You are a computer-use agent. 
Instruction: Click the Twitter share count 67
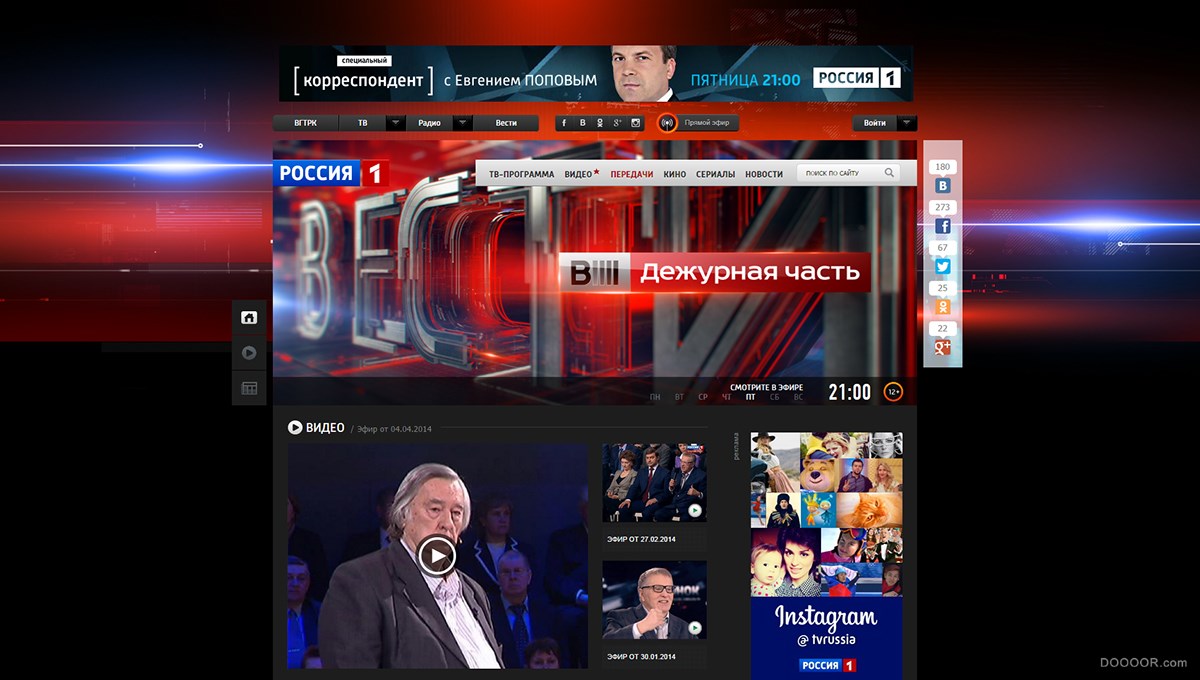click(942, 248)
